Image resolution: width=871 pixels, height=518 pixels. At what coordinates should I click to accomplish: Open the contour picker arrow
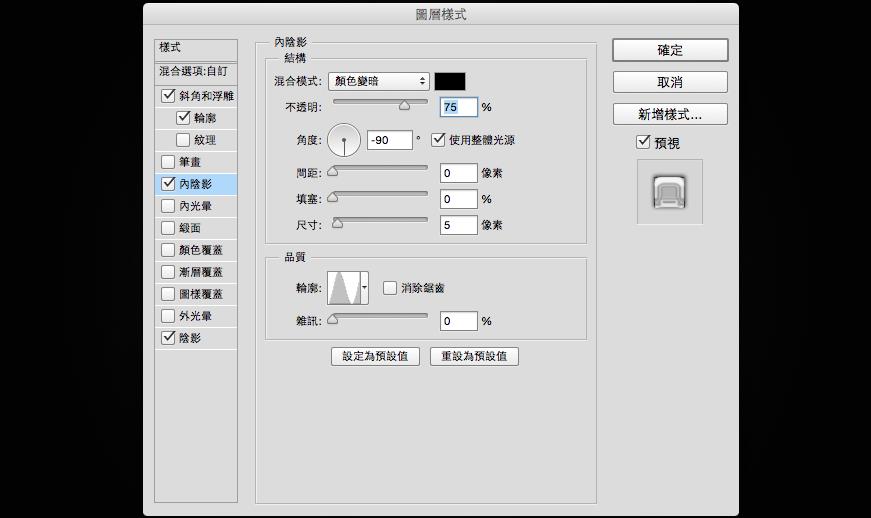(x=364, y=288)
